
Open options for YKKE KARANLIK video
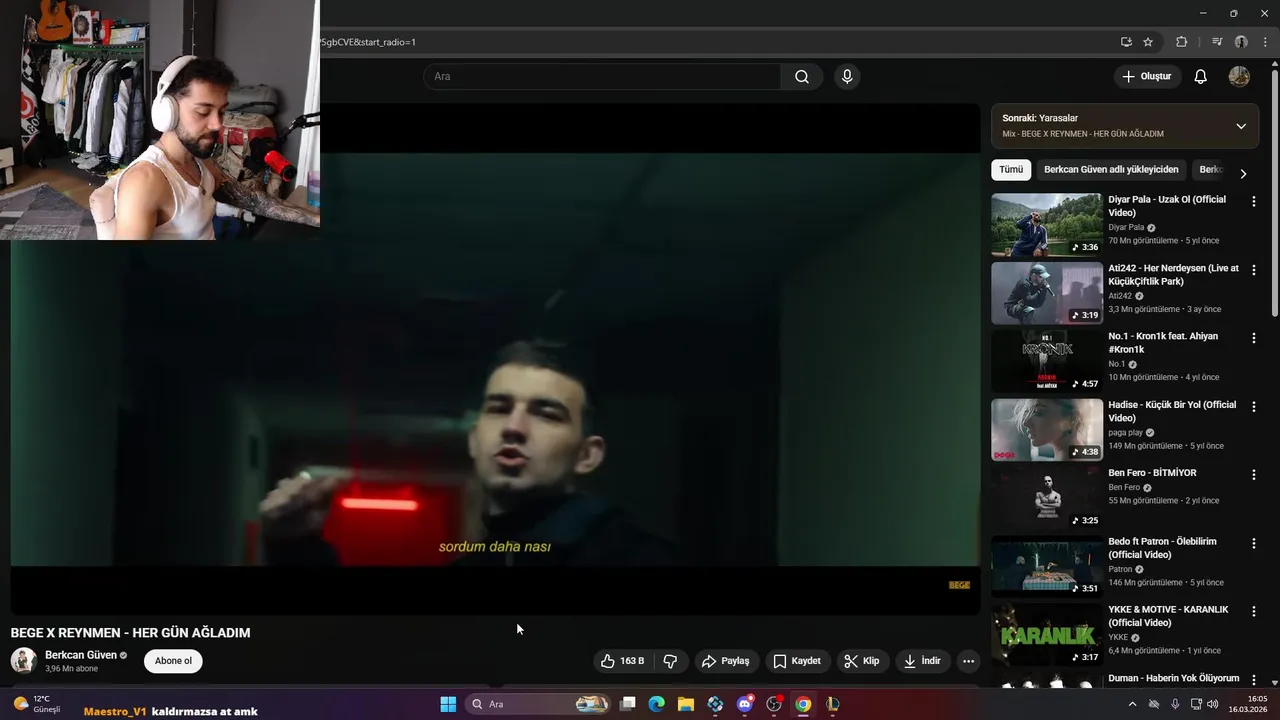pyautogui.click(x=1254, y=611)
